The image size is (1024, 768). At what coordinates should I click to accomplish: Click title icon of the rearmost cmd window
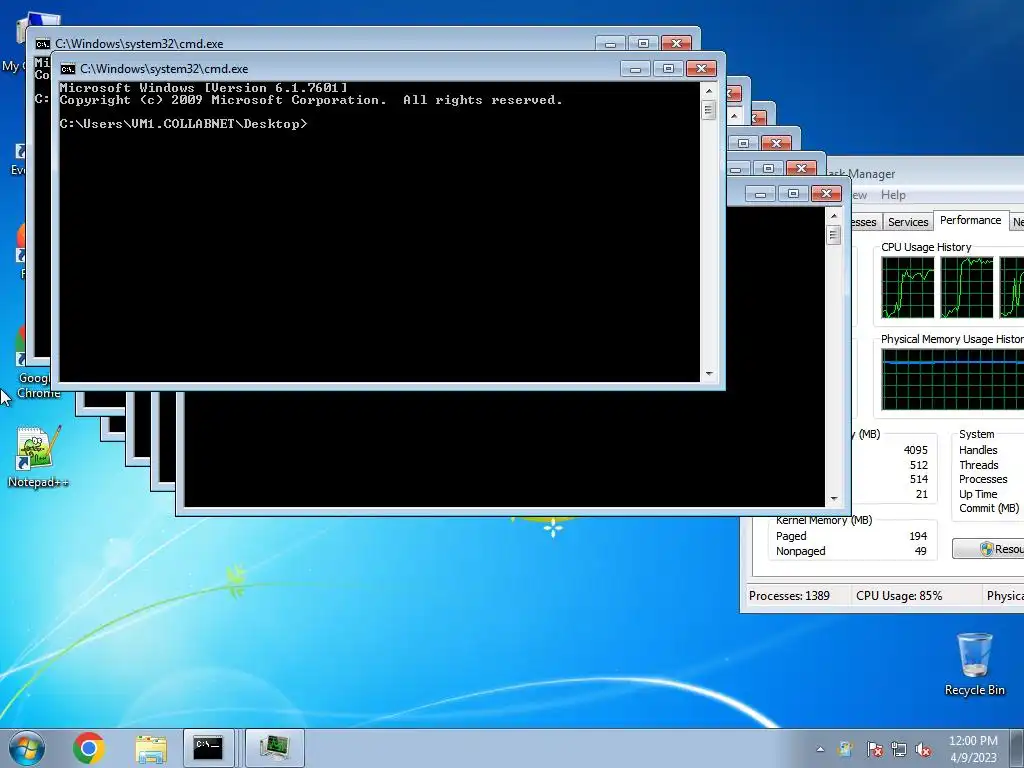42,44
